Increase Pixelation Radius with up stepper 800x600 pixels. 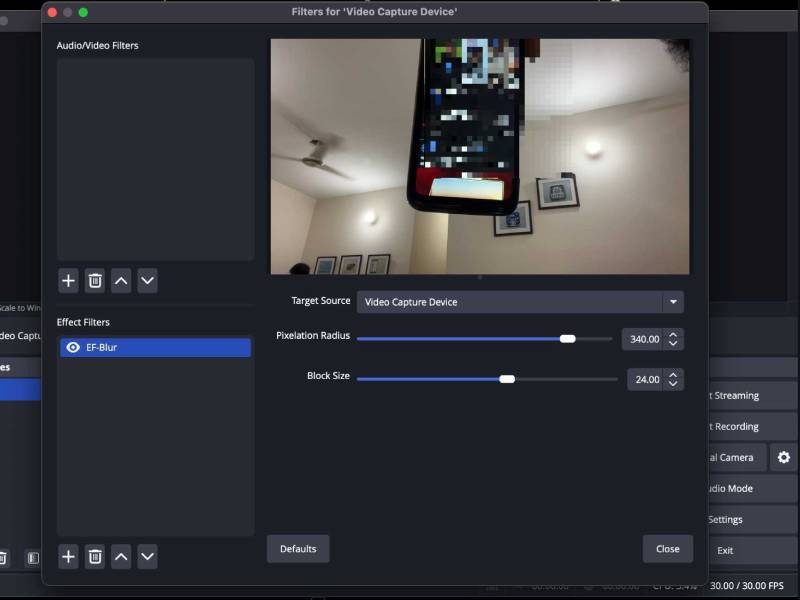tap(674, 334)
